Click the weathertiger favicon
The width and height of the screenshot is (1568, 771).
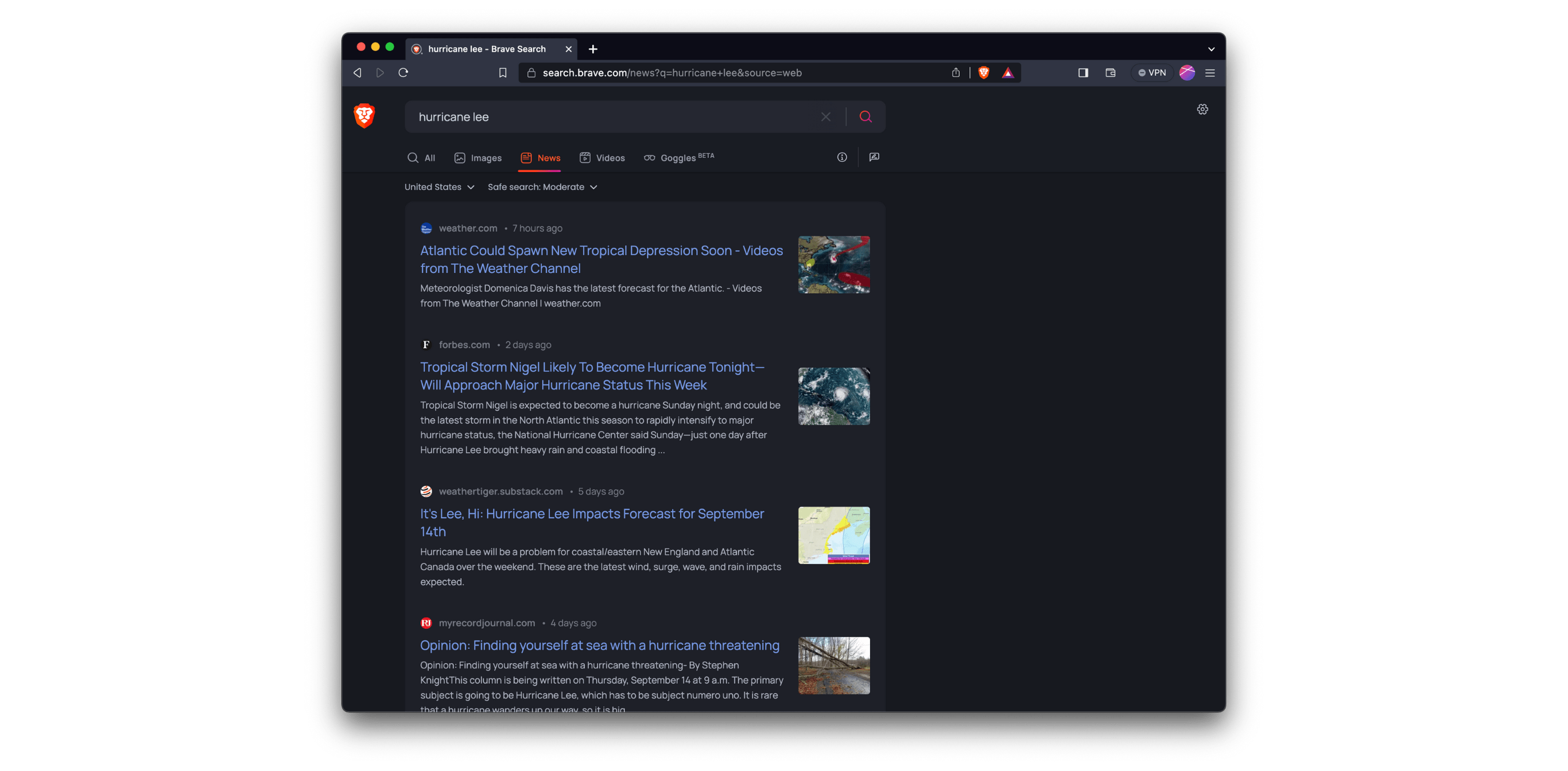pos(426,492)
